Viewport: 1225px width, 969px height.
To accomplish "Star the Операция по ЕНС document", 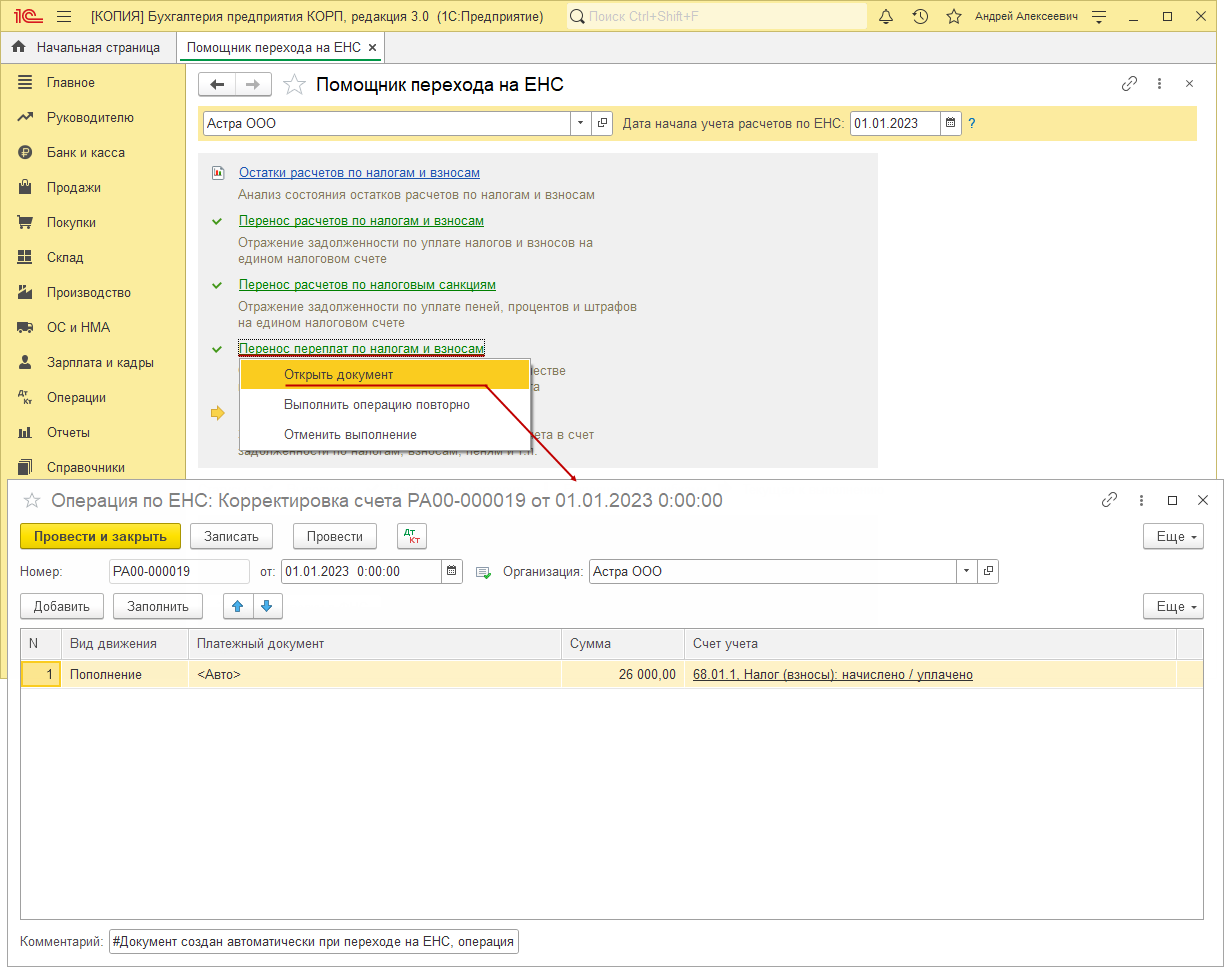I will click(x=32, y=500).
